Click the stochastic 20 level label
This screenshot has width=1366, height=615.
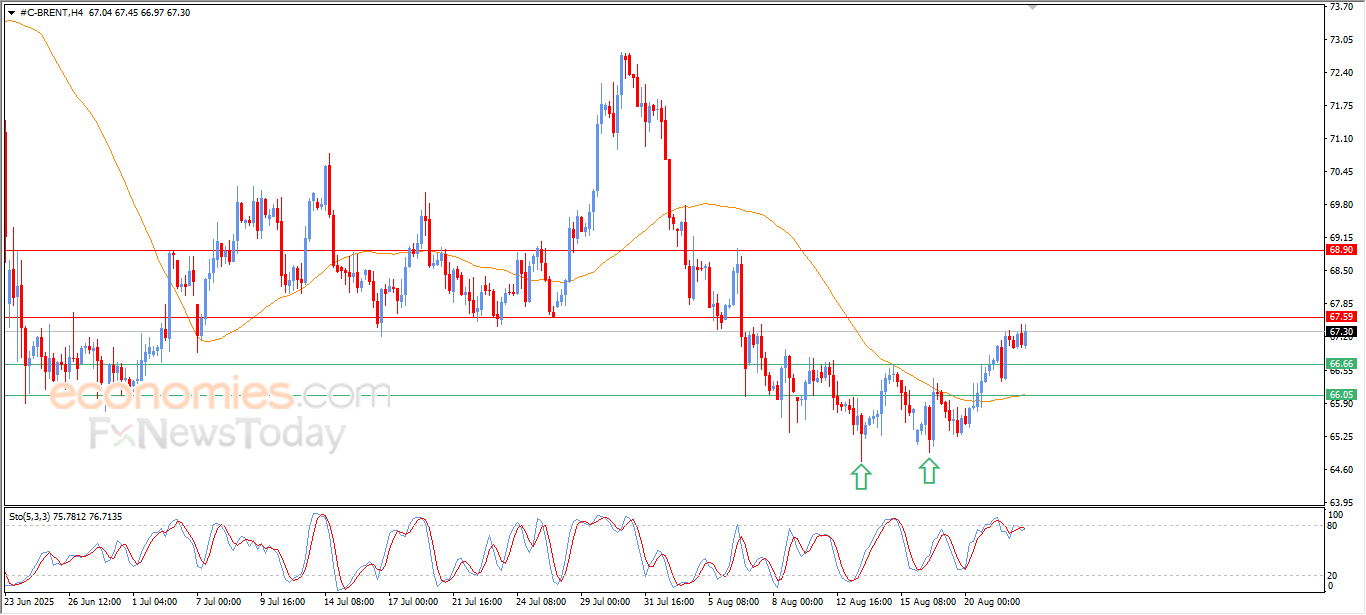[x=1334, y=575]
